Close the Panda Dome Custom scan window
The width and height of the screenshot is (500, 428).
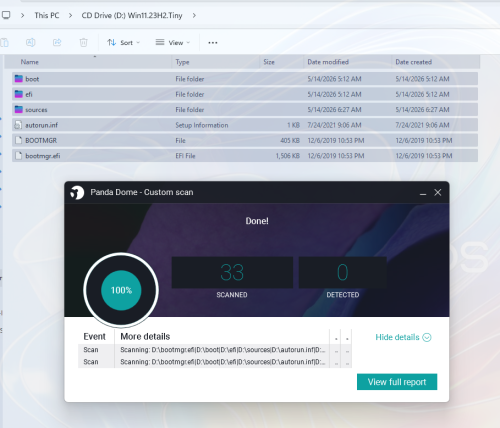tap(438, 192)
